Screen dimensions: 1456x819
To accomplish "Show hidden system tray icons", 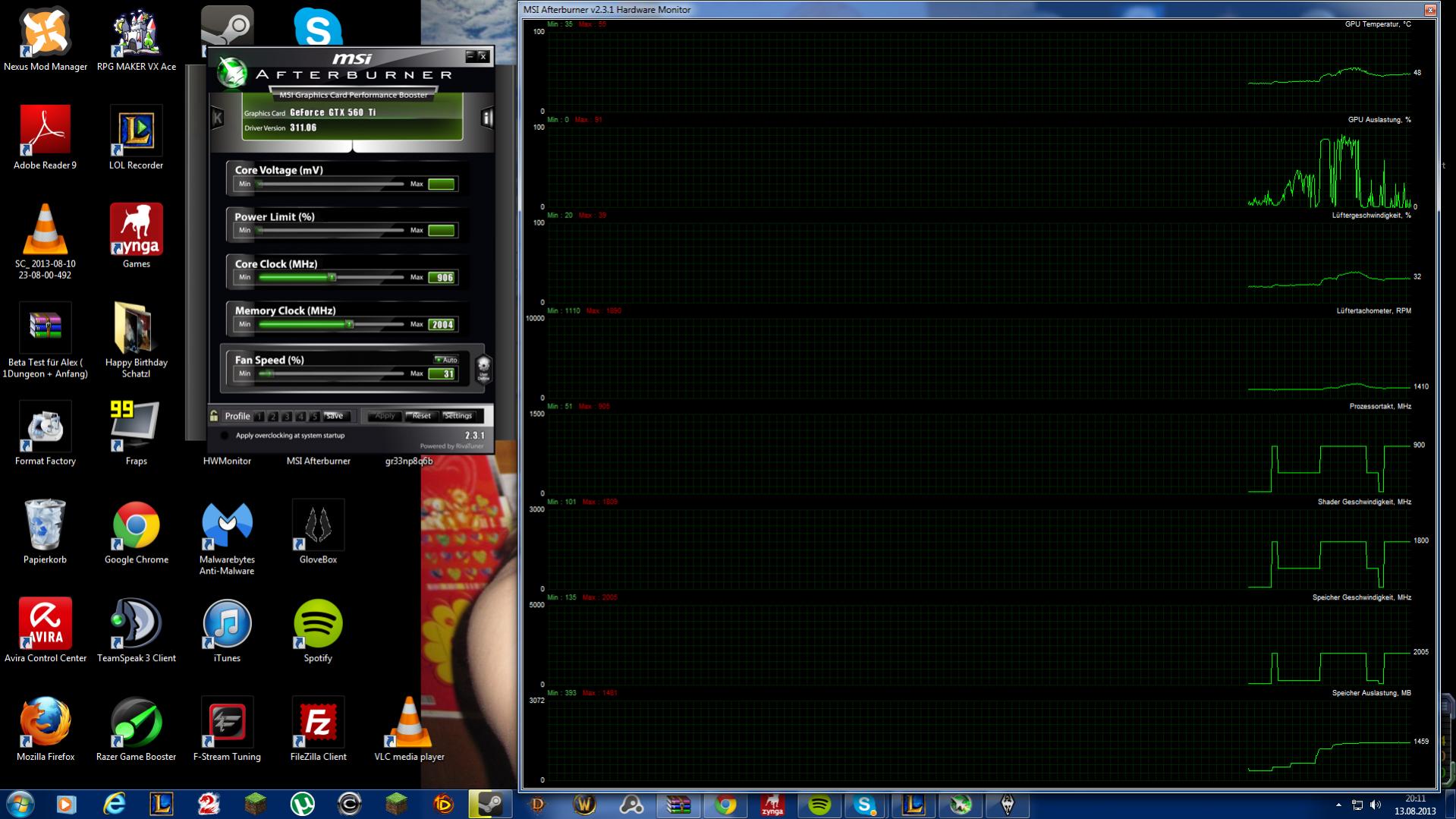I will coord(1338,805).
